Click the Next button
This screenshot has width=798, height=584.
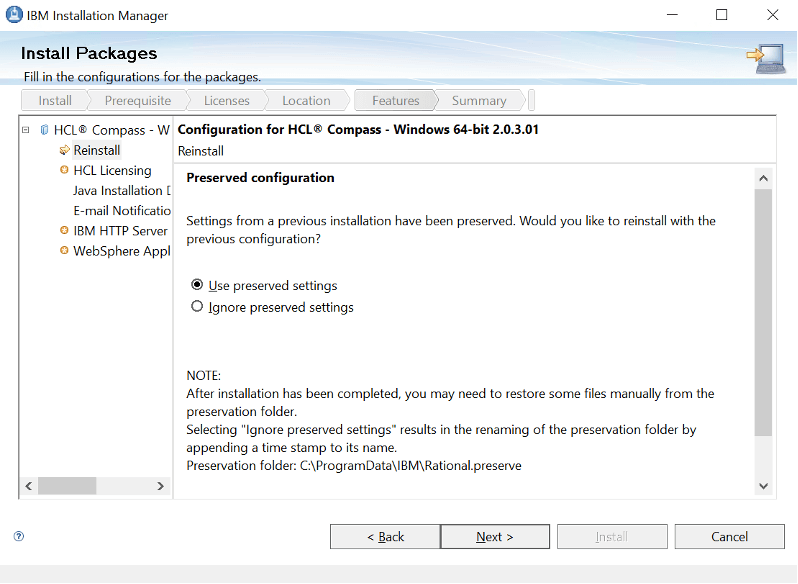494,537
